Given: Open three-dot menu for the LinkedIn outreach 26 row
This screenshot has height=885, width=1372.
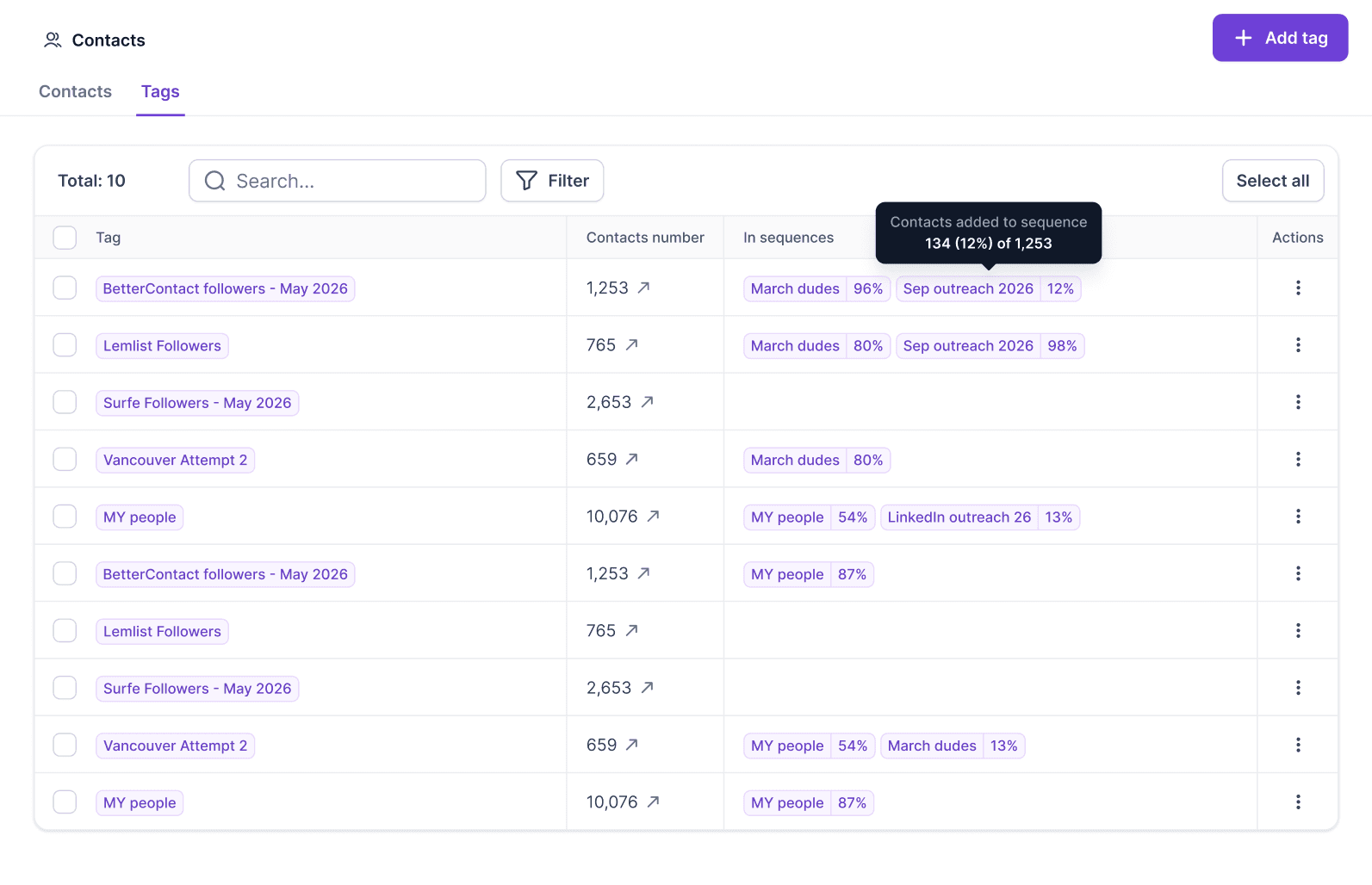Looking at the screenshot, I should tap(1298, 517).
